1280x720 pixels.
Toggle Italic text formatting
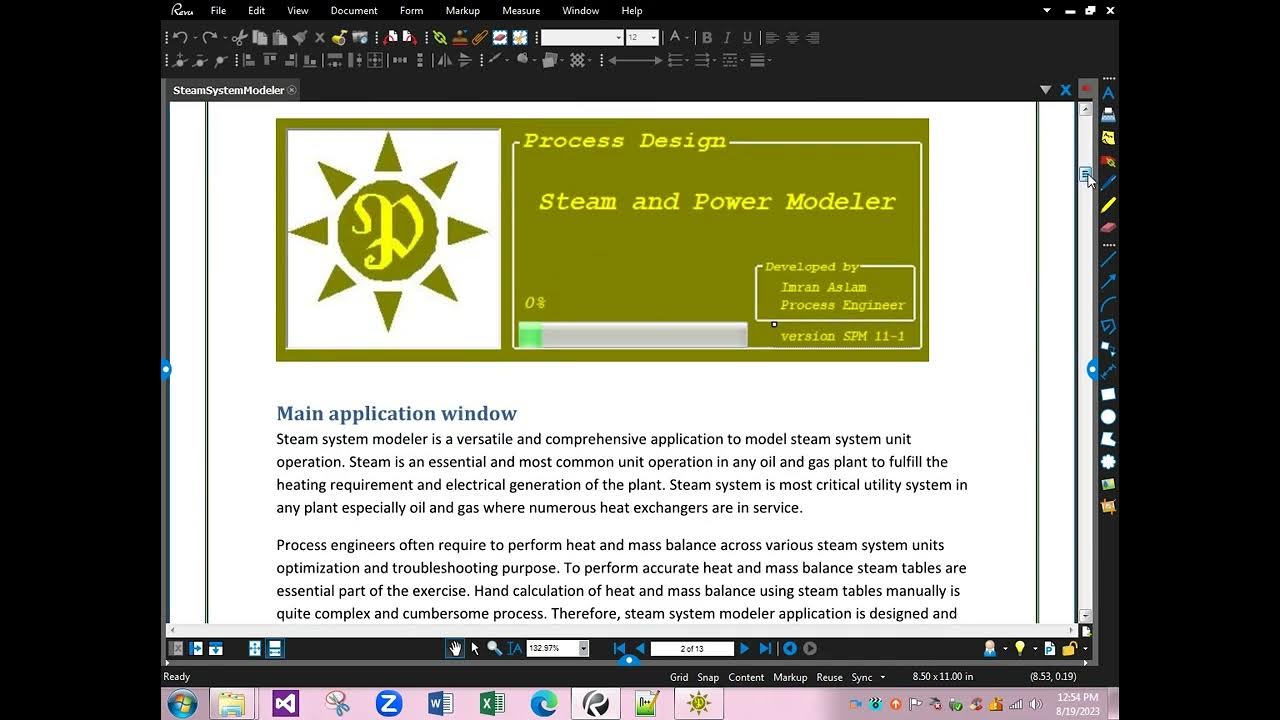(727, 38)
